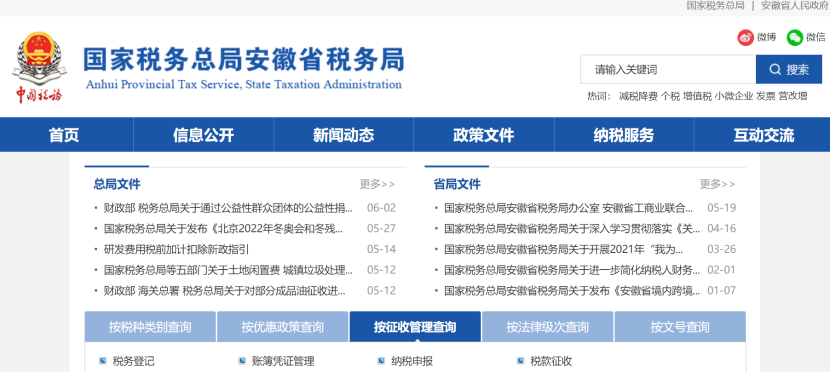Open the WeChat icon link

(795, 38)
